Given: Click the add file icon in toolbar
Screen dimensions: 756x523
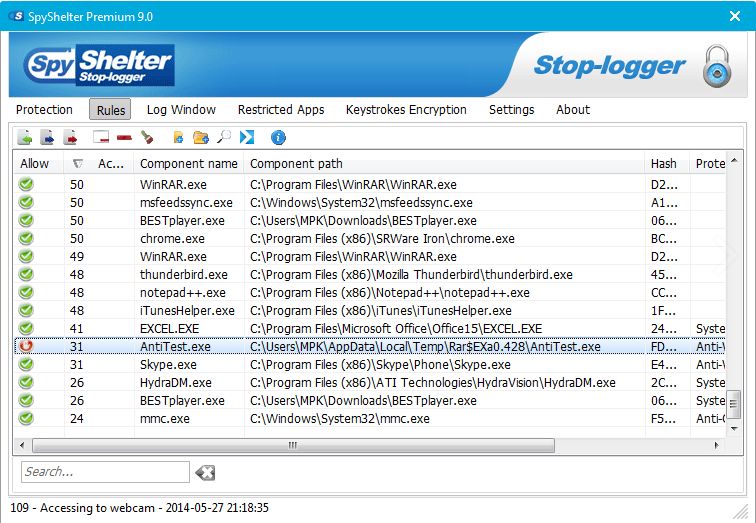Looking at the screenshot, I should coord(178,138).
